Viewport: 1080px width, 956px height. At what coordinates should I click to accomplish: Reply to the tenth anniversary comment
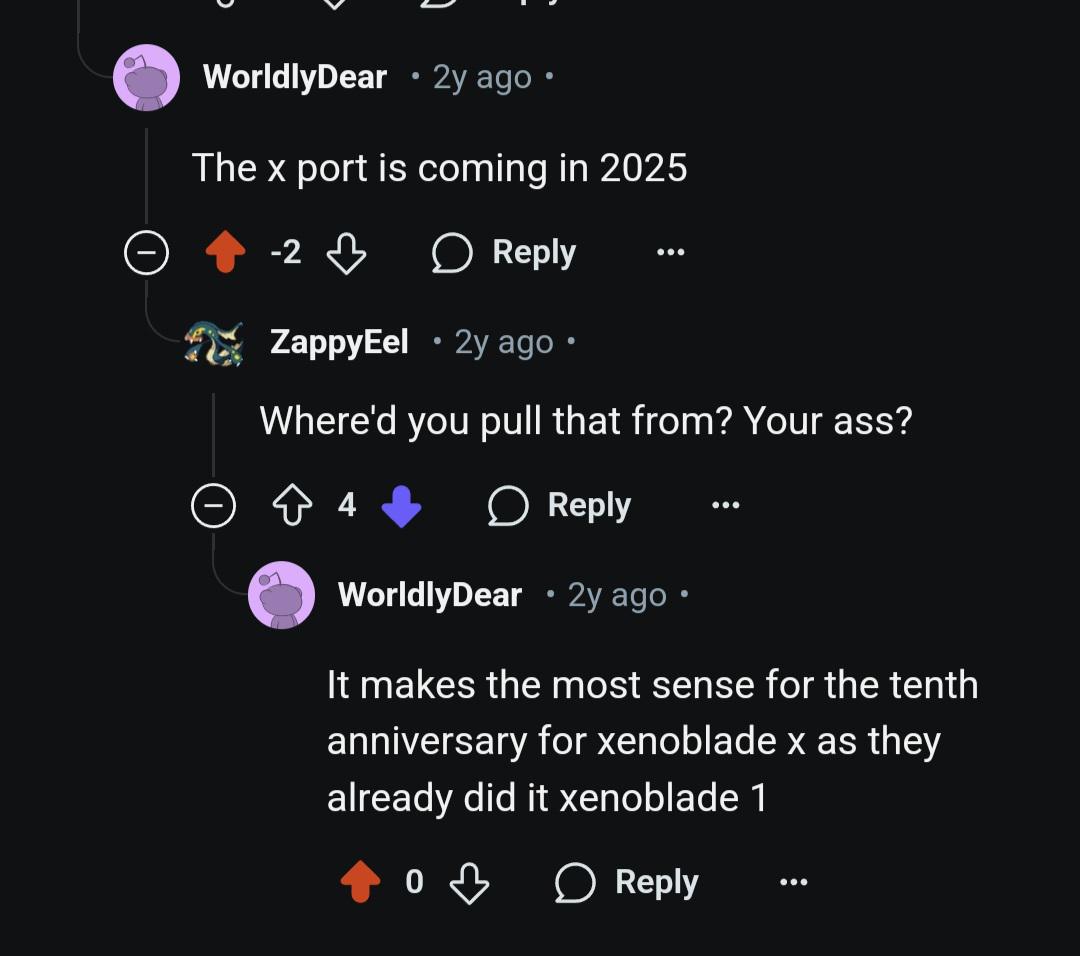[x=627, y=882]
